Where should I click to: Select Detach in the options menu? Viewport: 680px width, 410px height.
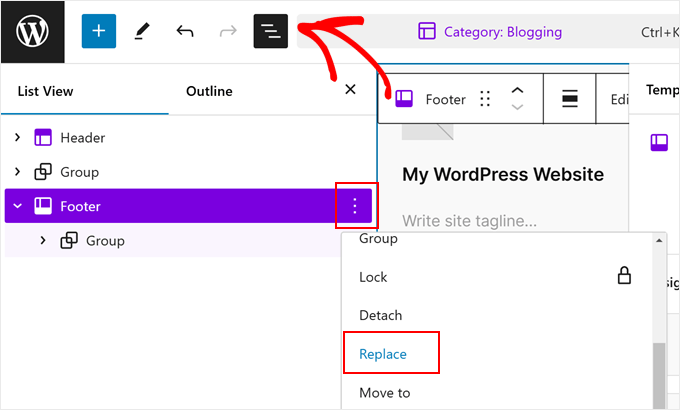coord(380,315)
